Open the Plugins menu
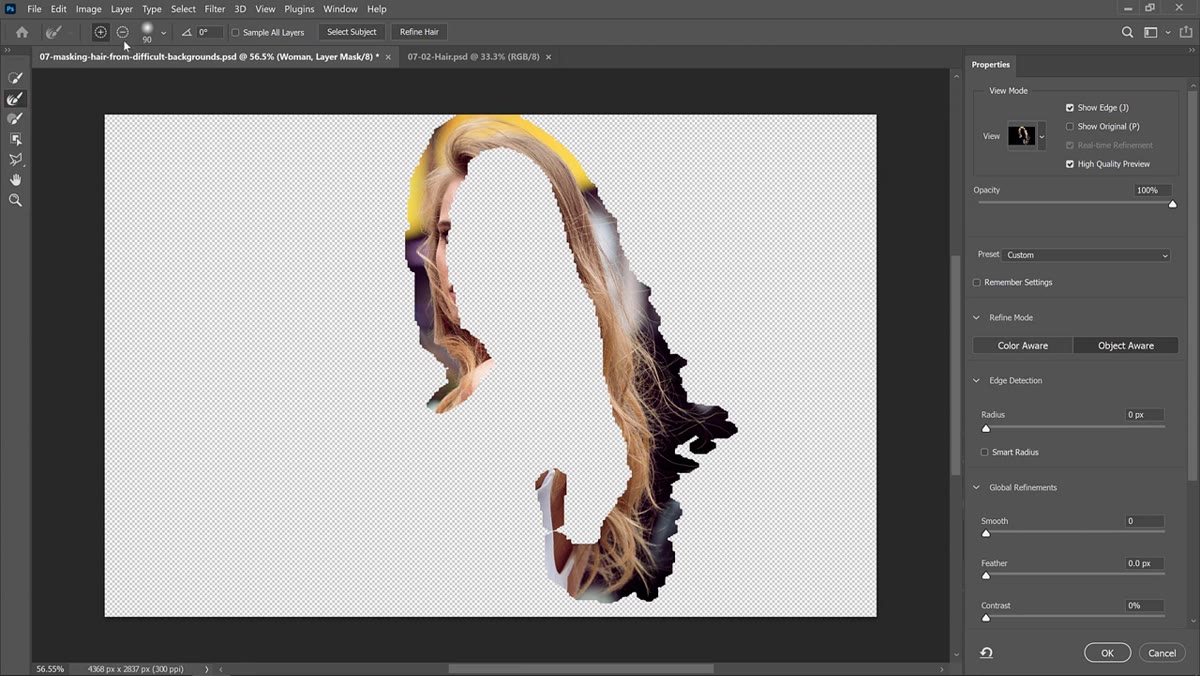This screenshot has height=676, width=1200. click(x=299, y=9)
